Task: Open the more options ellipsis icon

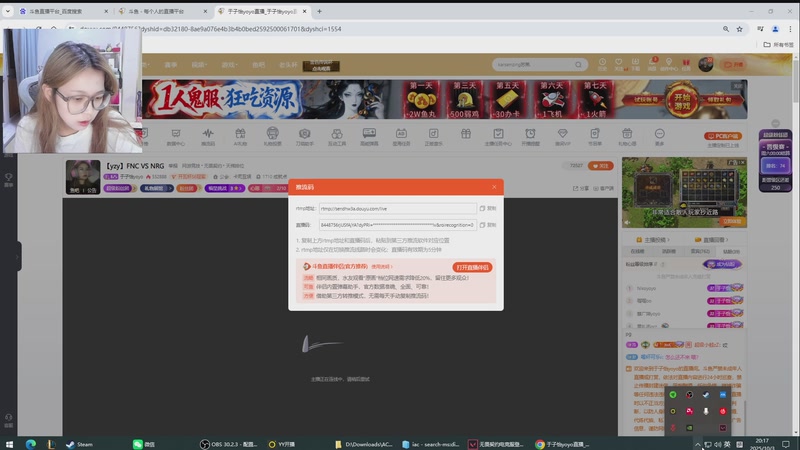Action: click(x=659, y=137)
